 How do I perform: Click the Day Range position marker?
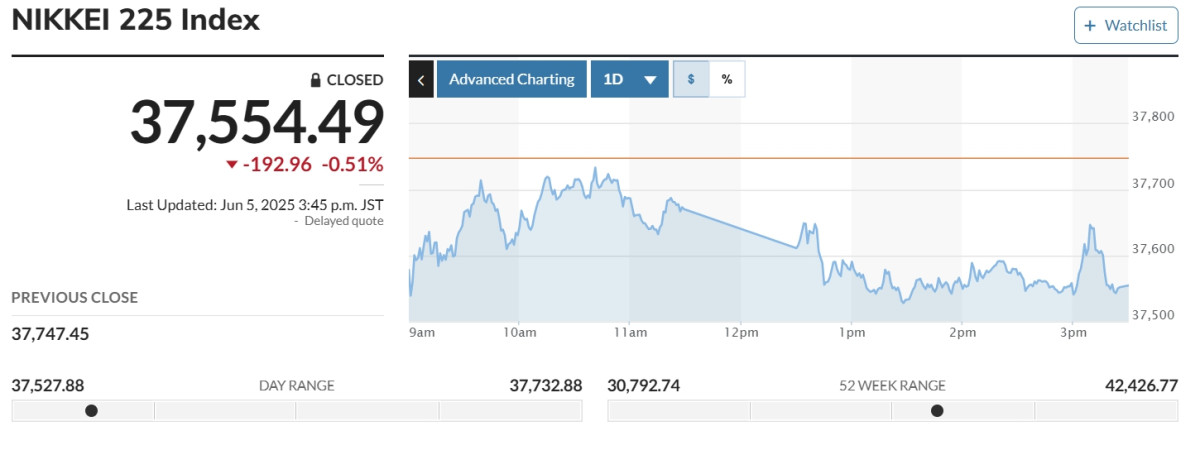click(x=92, y=410)
